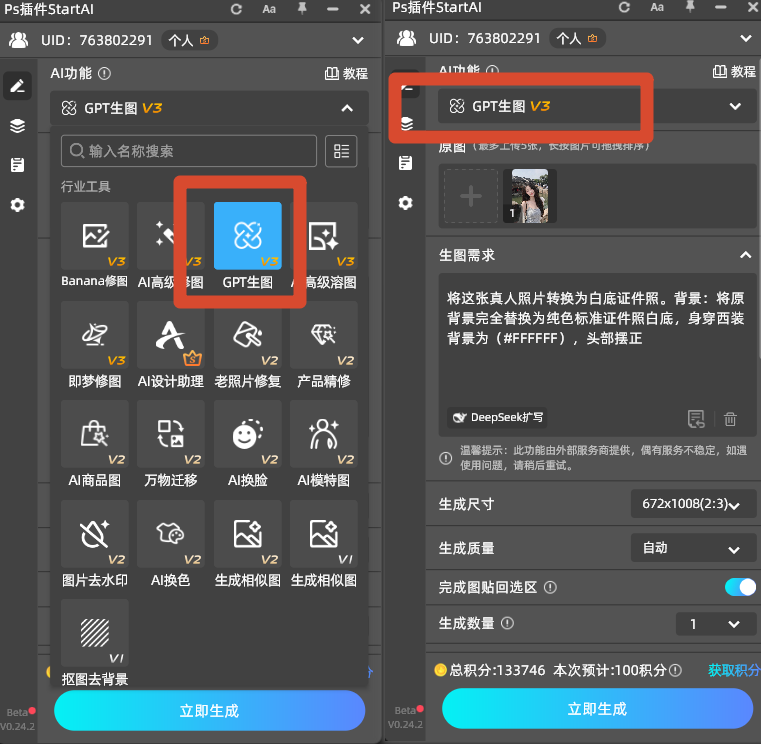
Task: Click the prompt template icon beside trash
Action: click(x=696, y=419)
